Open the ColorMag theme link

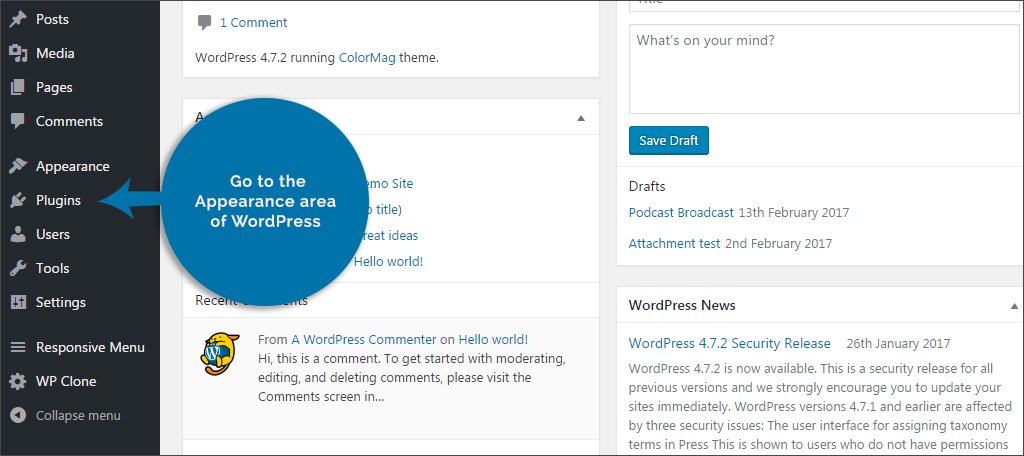pos(367,57)
